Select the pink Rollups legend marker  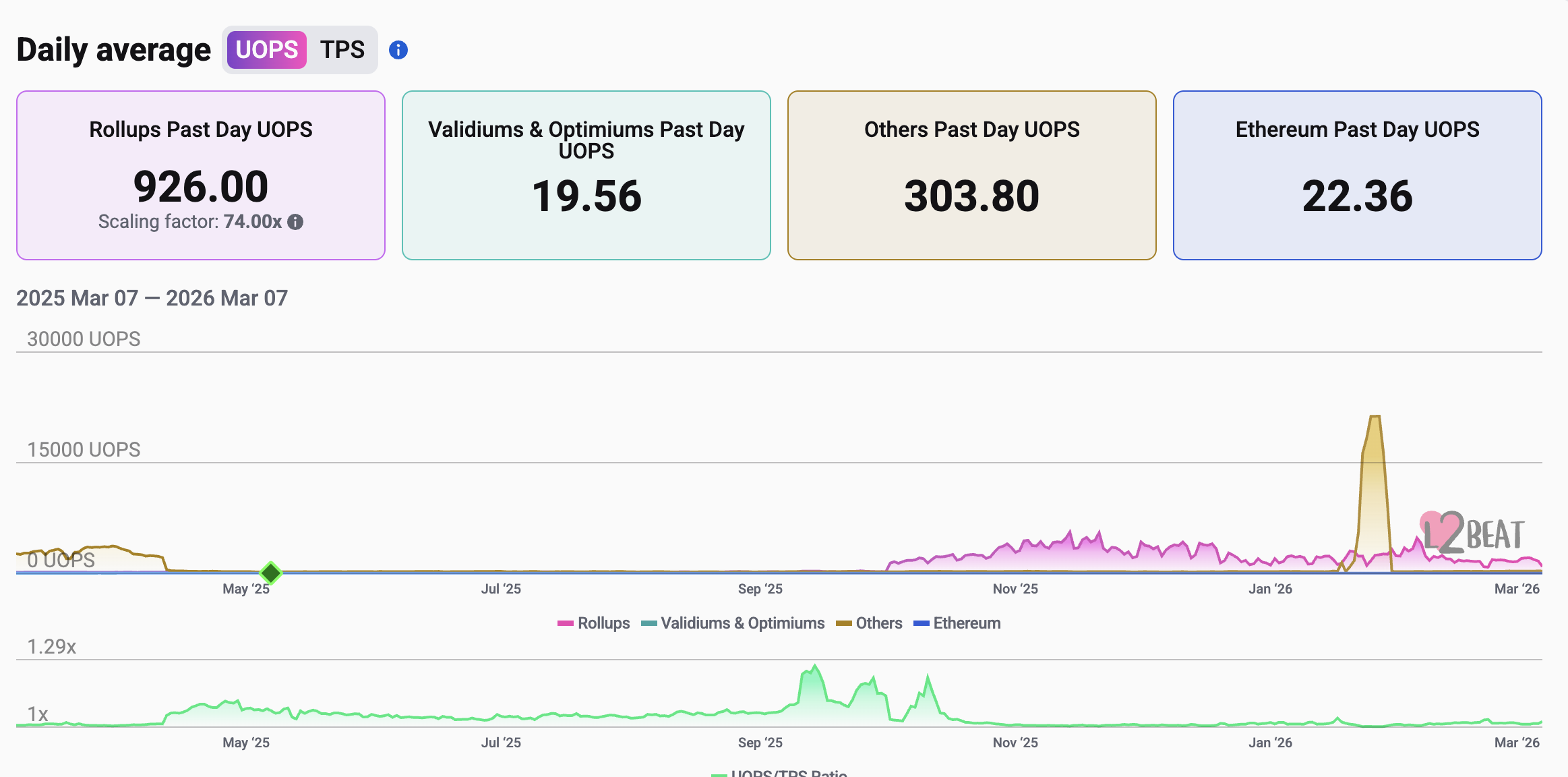[565, 623]
